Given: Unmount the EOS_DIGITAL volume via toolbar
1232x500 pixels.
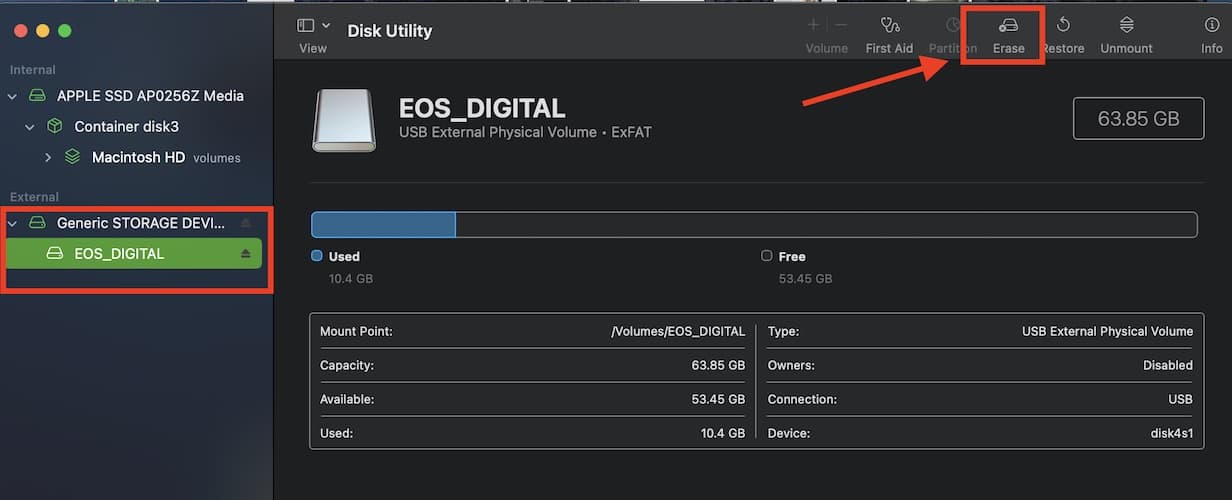Looking at the screenshot, I should (1126, 26).
